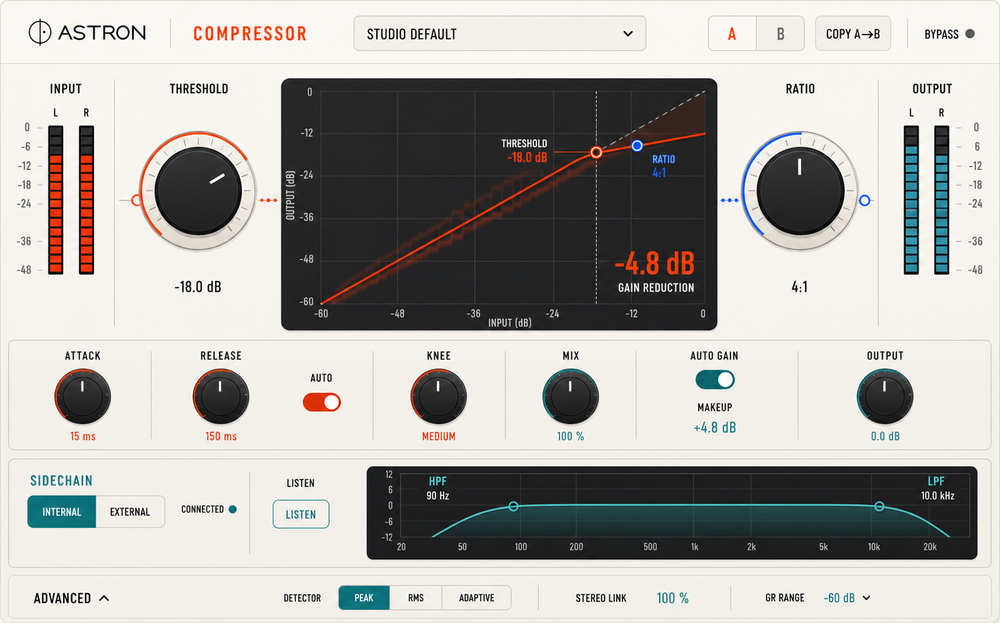Collapse the Advanced section
This screenshot has width=1000, height=623.
(x=71, y=598)
